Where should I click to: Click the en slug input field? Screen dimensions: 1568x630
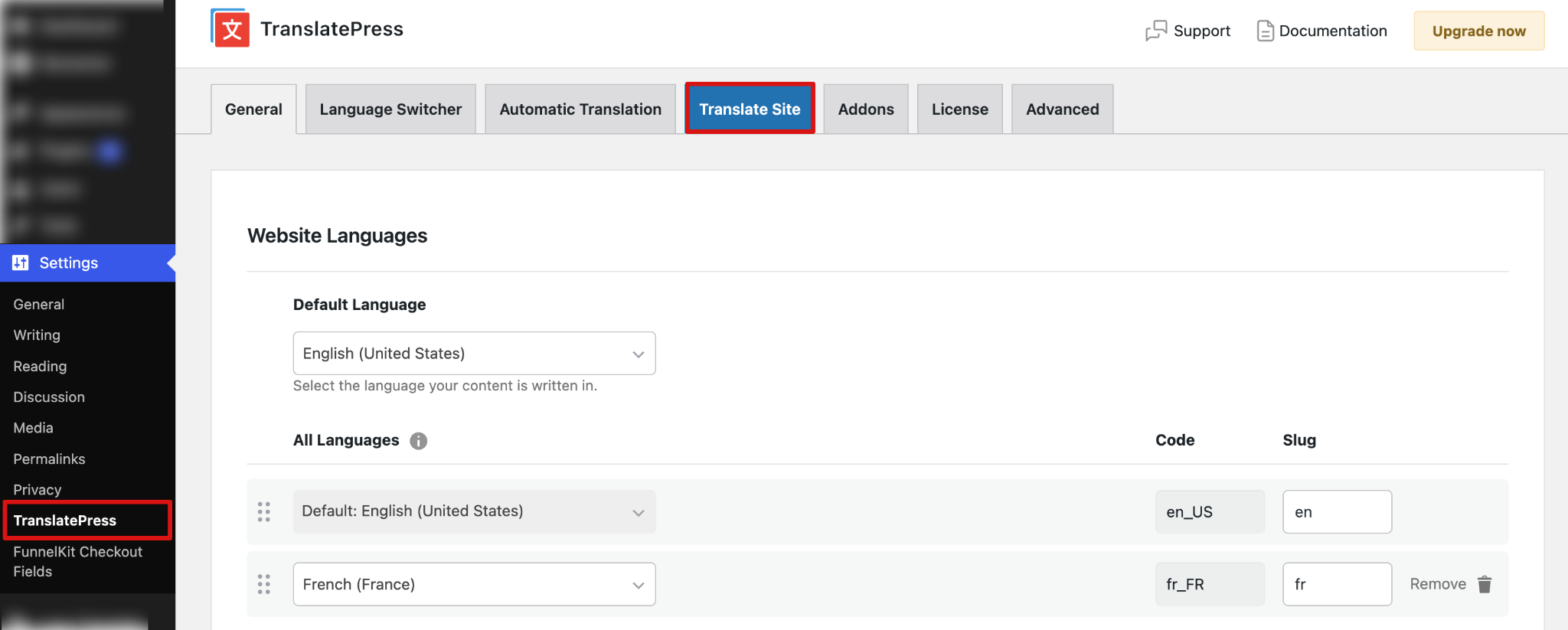1337,512
